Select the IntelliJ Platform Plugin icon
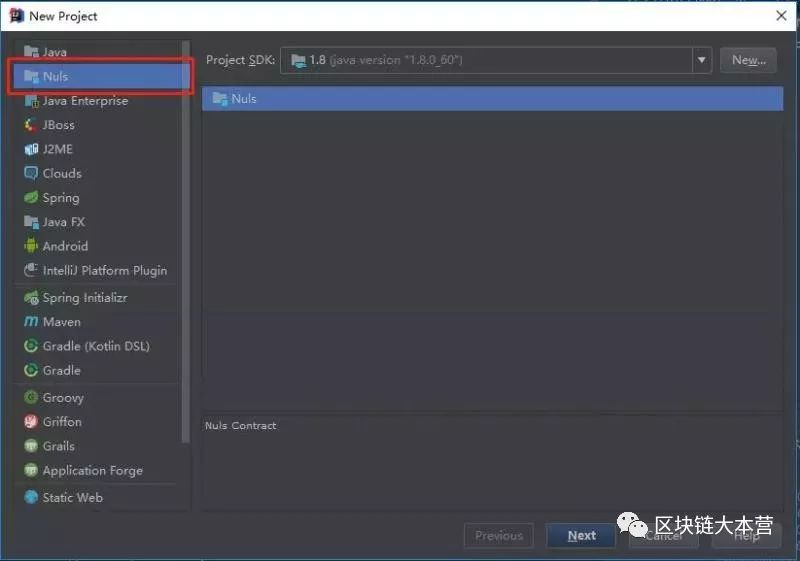 [31, 270]
